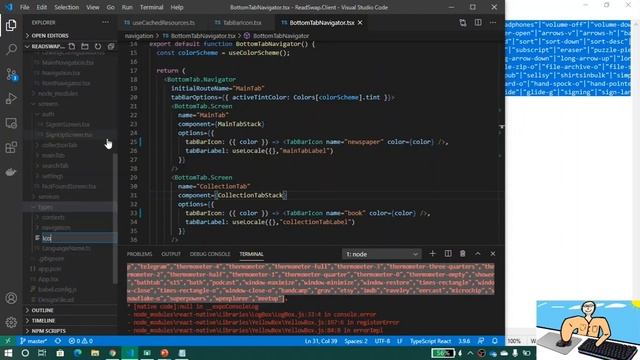Open the errors and warnings count

pyautogui.click(x=80, y=341)
